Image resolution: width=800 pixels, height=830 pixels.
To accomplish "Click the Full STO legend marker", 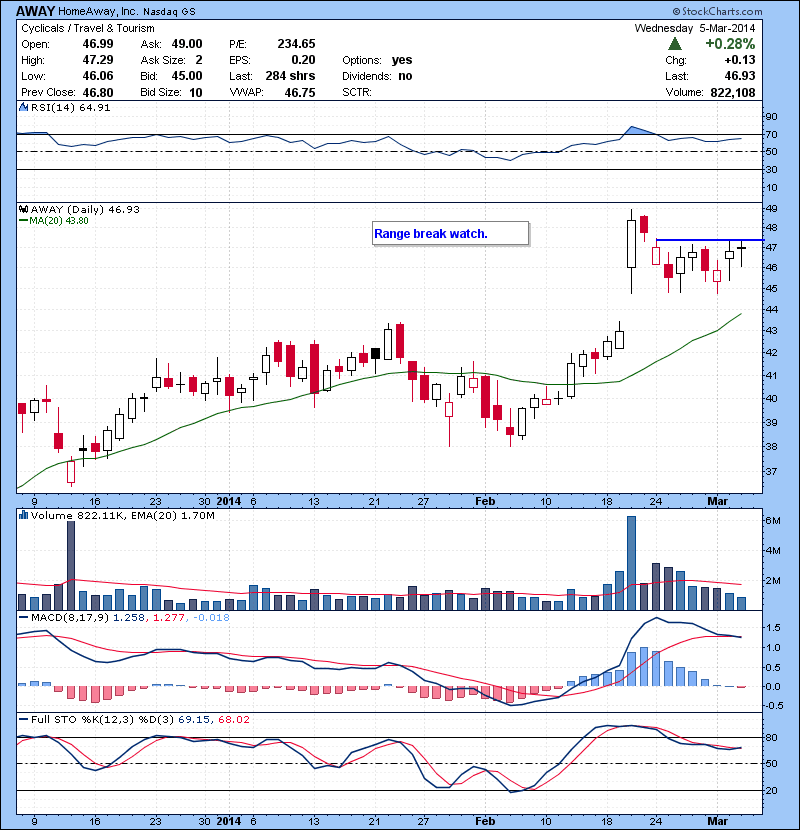I will click(23, 719).
